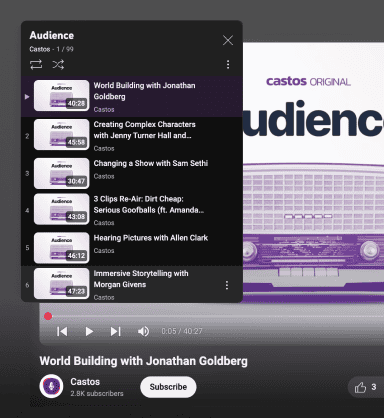Play Changing a Show with Sam Sethi
The width and height of the screenshot is (384, 418).
(132, 173)
